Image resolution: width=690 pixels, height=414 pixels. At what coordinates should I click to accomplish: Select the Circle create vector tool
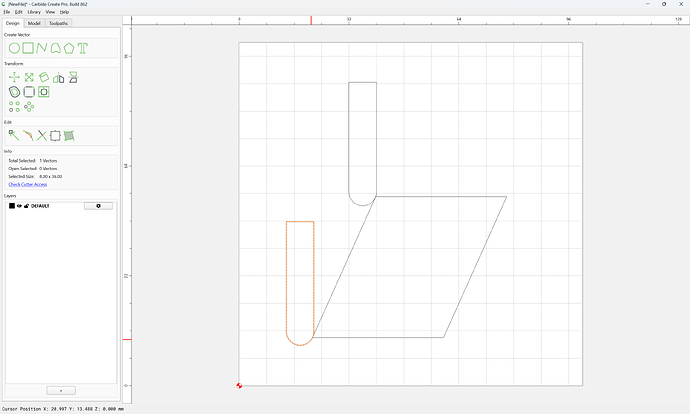coord(14,48)
